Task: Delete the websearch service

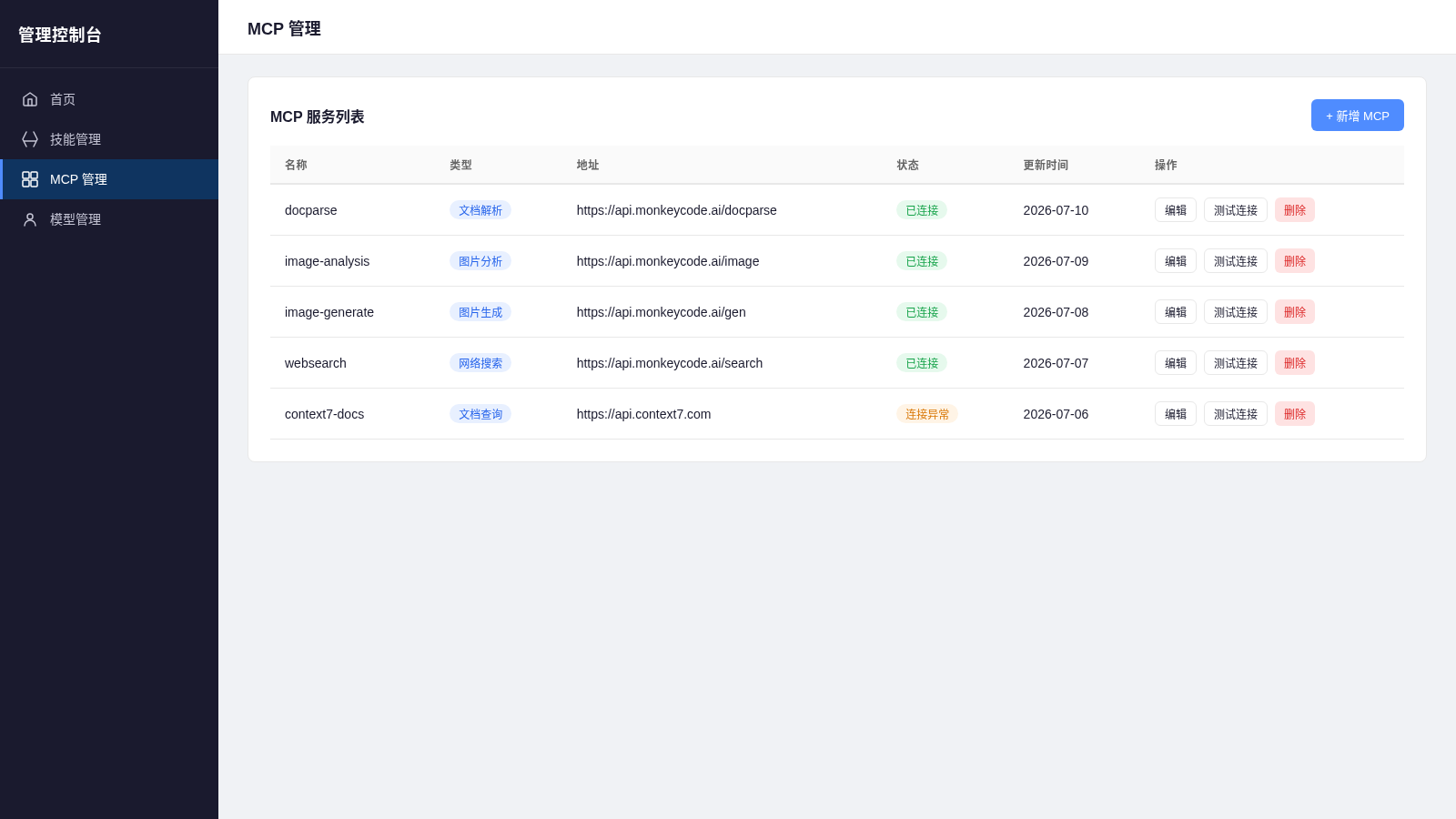Action: [1295, 363]
